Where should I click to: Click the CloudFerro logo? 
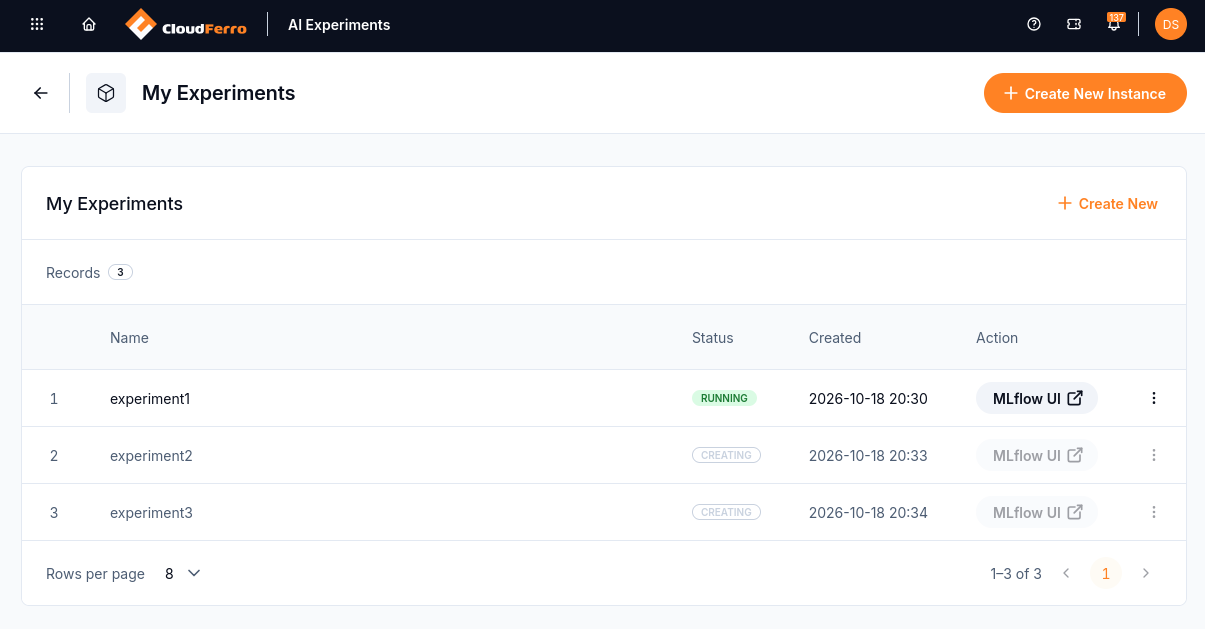pos(186,25)
